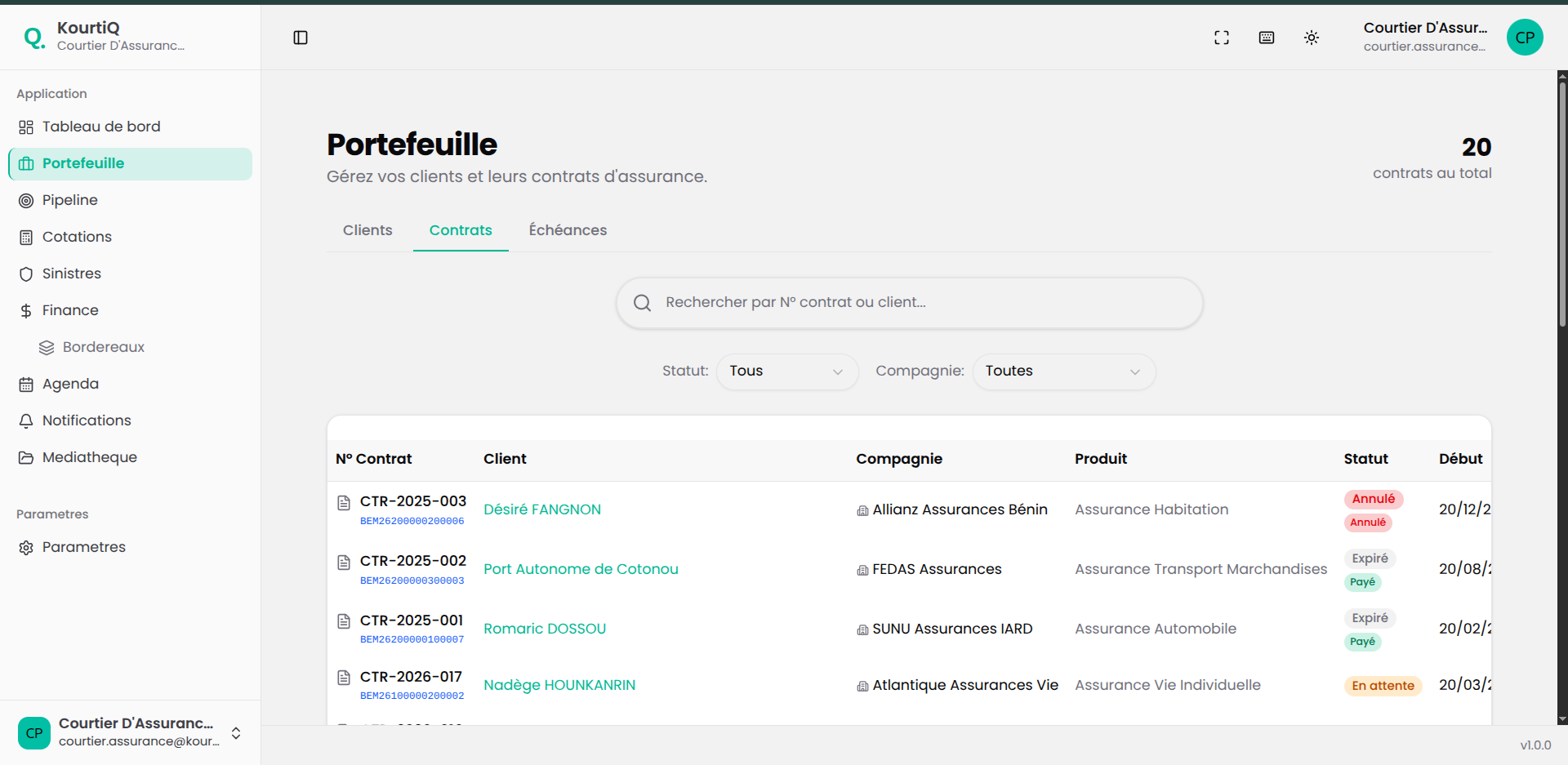Open the Pipeline section

tap(69, 200)
